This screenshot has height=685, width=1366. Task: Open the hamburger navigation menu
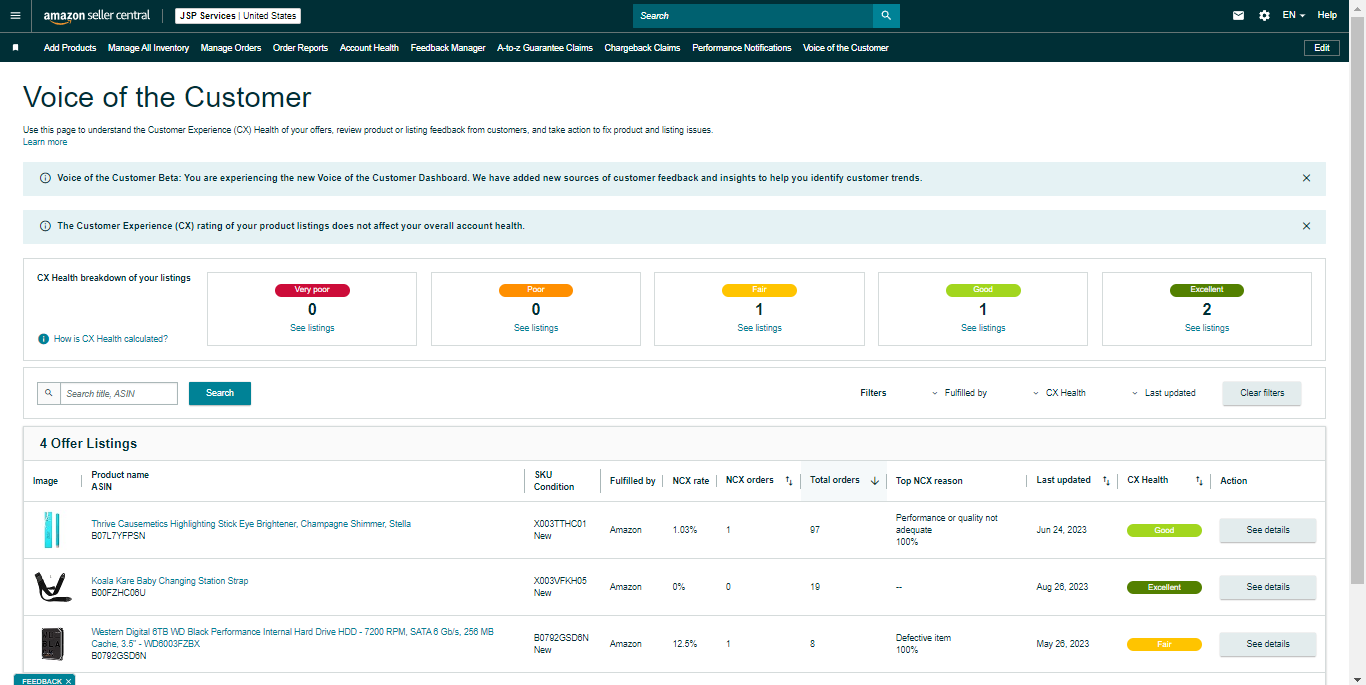tap(15, 15)
